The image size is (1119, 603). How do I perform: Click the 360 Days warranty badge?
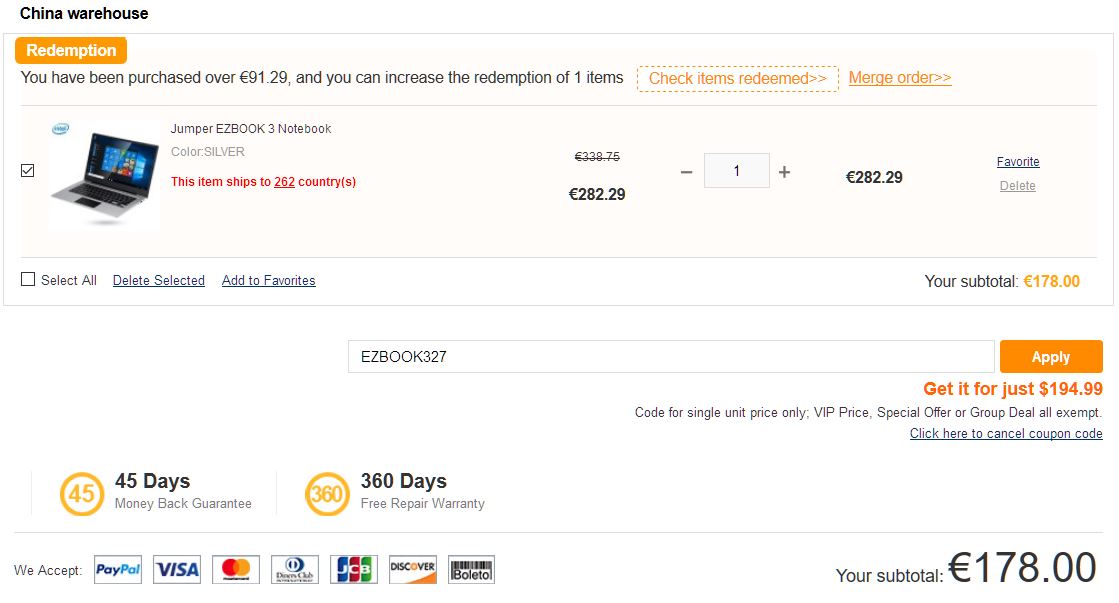tap(327, 494)
